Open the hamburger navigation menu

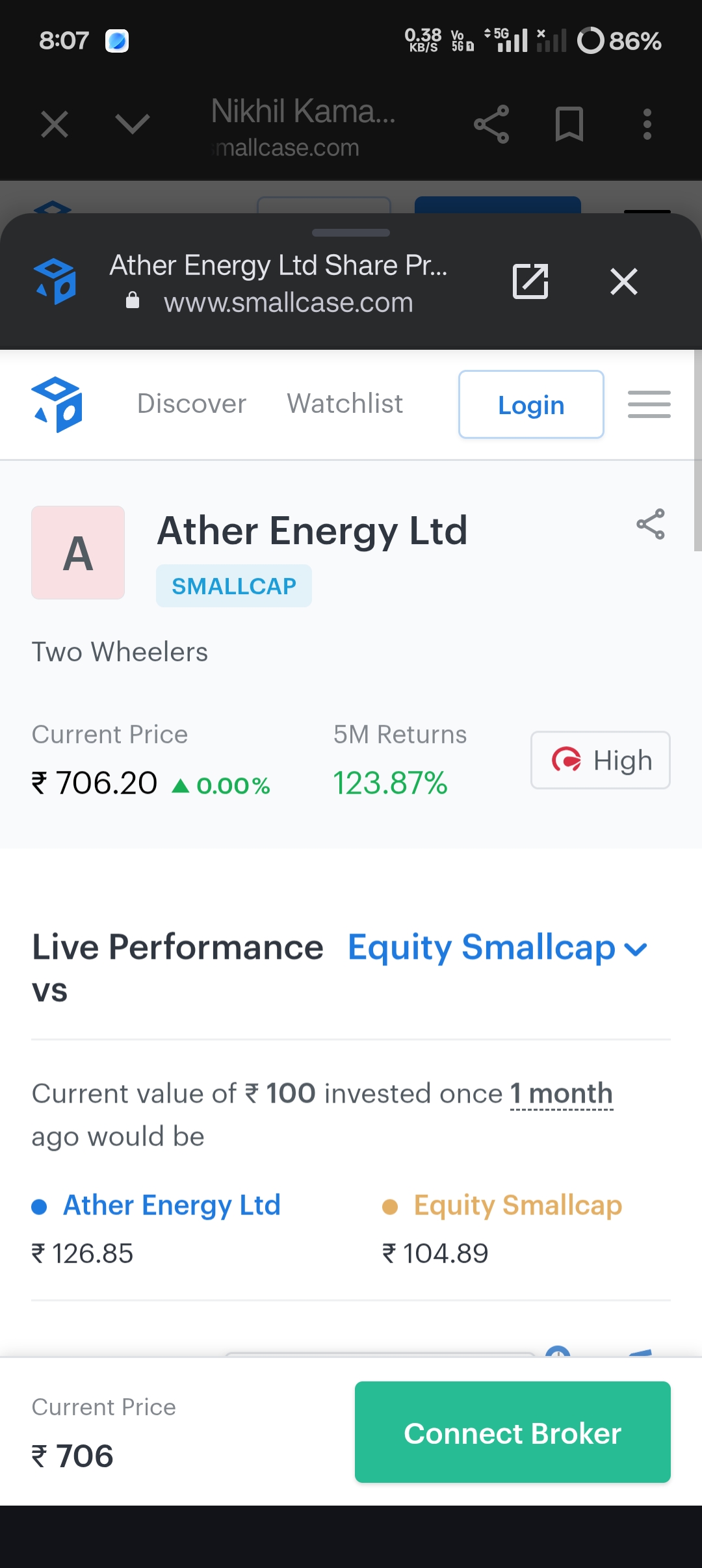point(649,404)
